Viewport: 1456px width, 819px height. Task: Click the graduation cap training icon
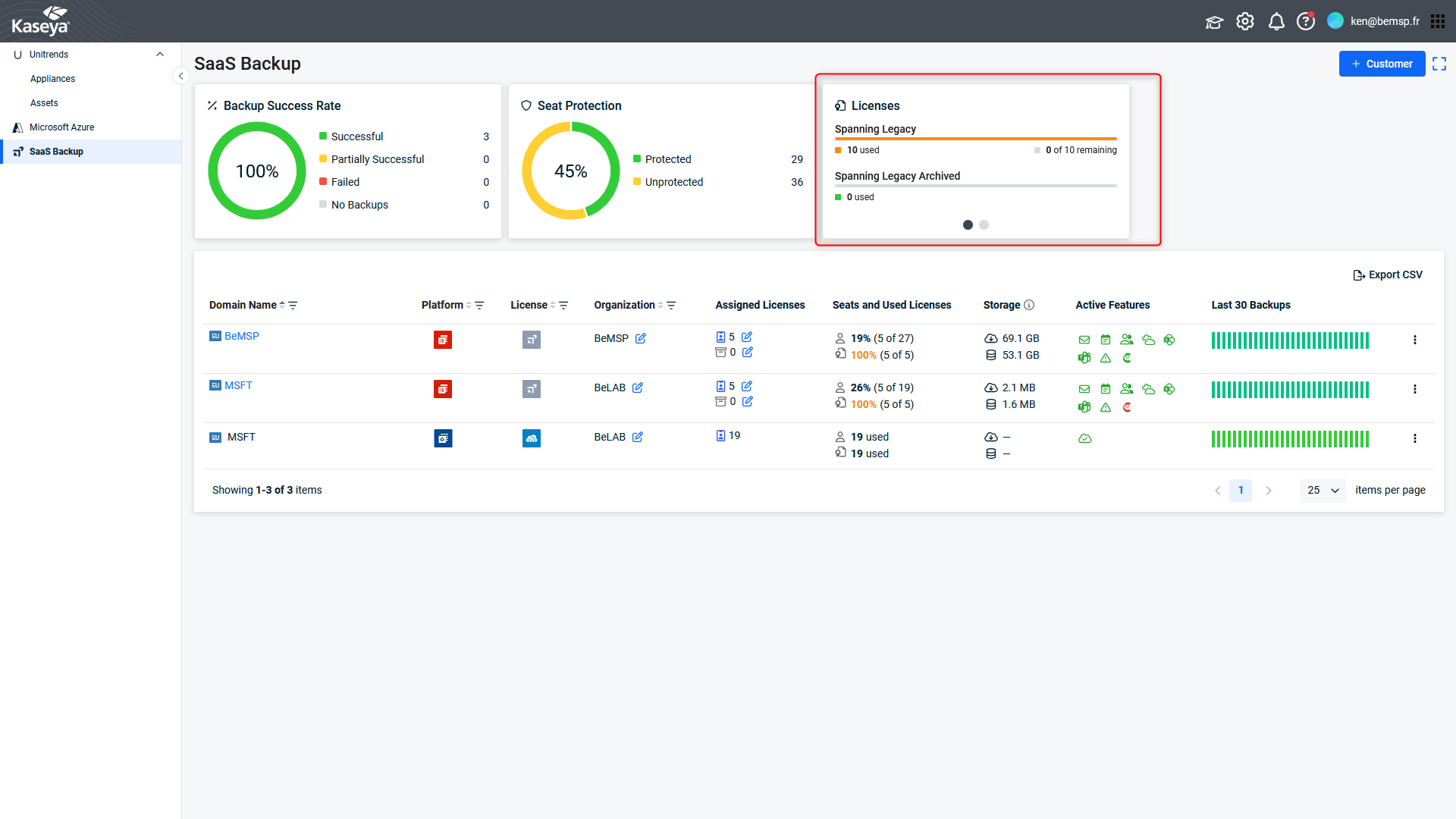tap(1214, 21)
